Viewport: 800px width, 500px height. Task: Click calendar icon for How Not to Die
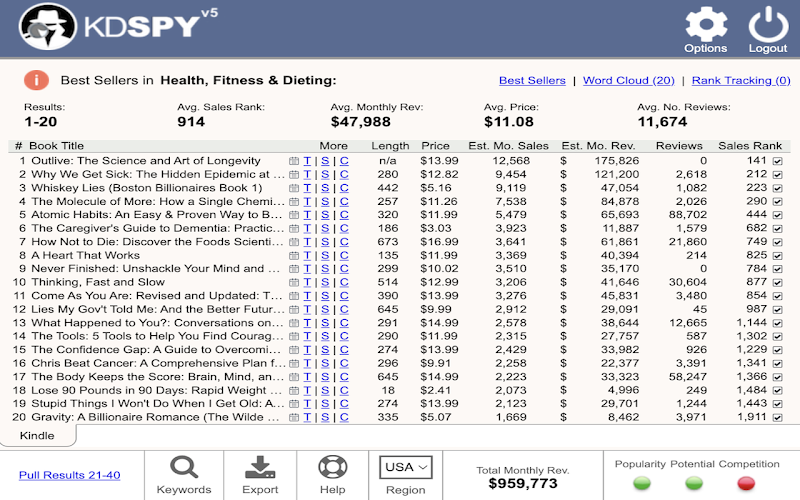tap(294, 242)
